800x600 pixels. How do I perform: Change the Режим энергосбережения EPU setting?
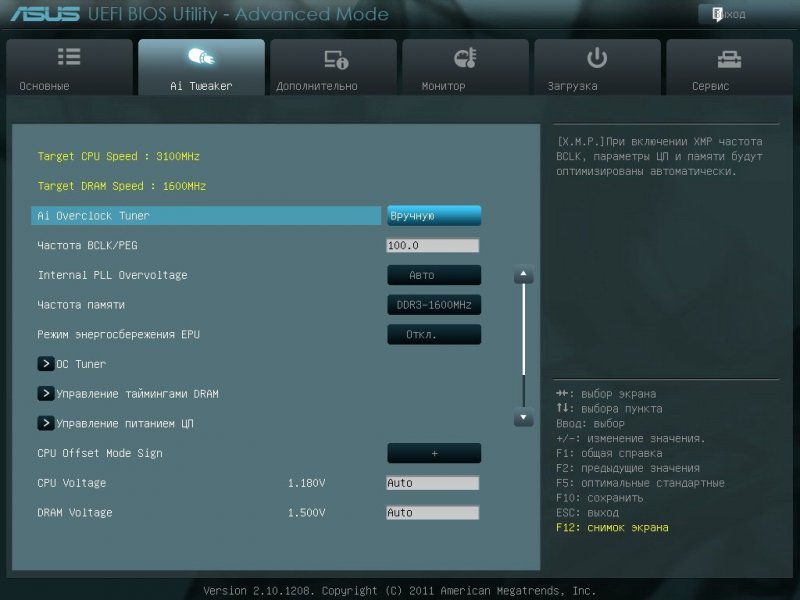pos(434,335)
